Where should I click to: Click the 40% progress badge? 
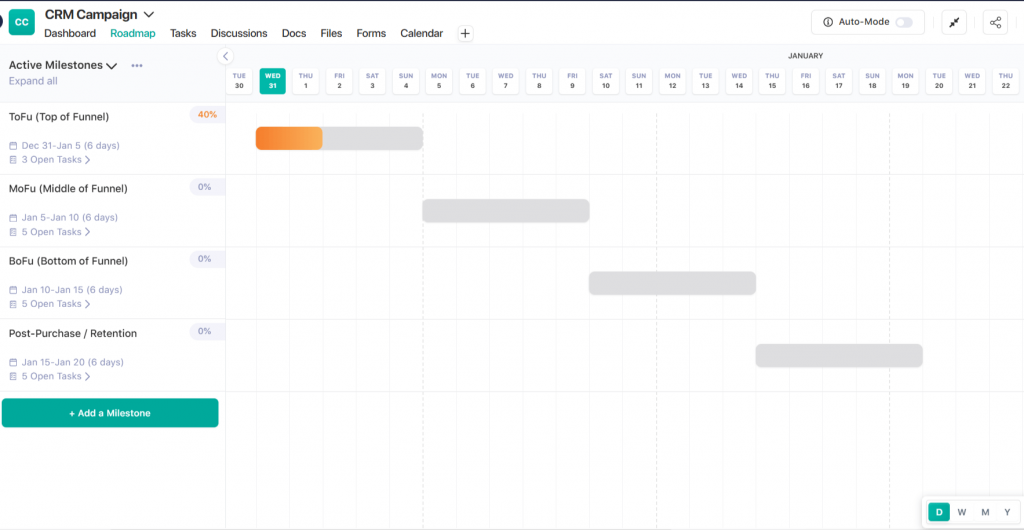click(x=207, y=115)
